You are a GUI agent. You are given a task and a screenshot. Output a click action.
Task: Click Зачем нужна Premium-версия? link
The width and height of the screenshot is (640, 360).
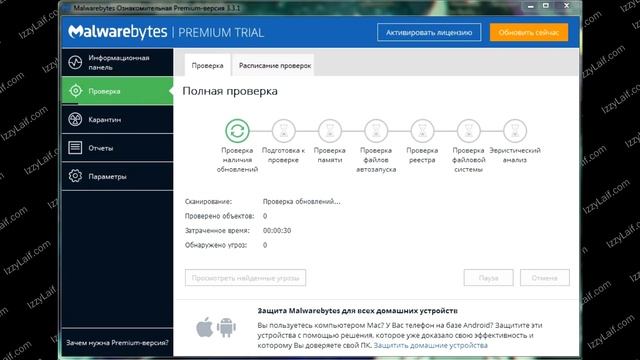[117, 342]
